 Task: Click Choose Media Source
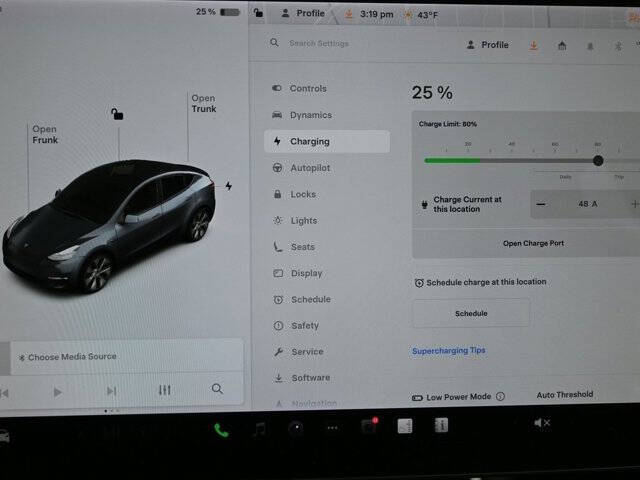68,357
